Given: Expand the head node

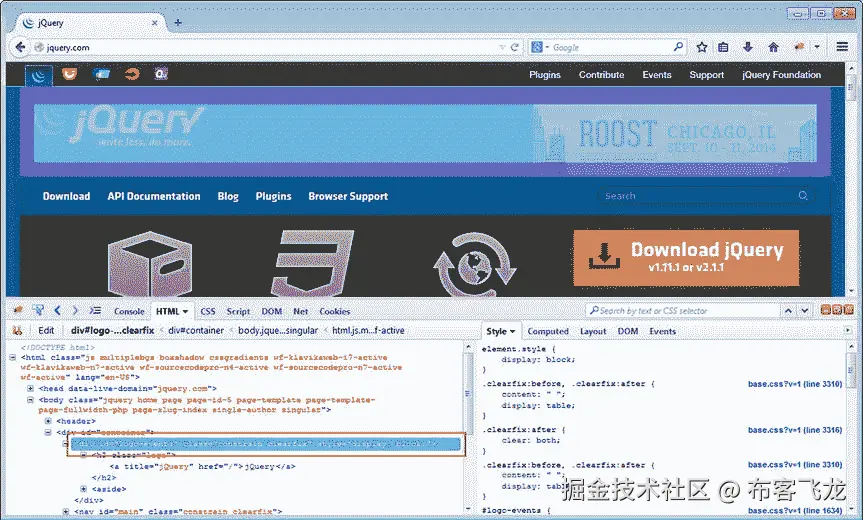Looking at the screenshot, I should pos(30,388).
